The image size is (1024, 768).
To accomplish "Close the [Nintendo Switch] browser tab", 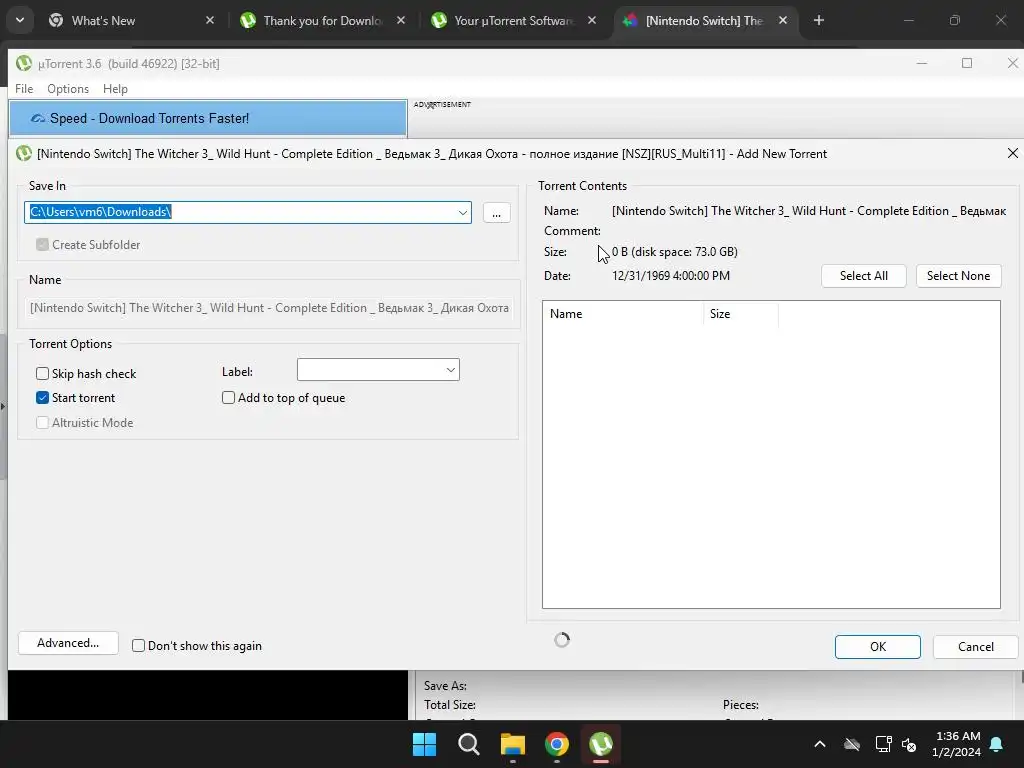I will [783, 20].
